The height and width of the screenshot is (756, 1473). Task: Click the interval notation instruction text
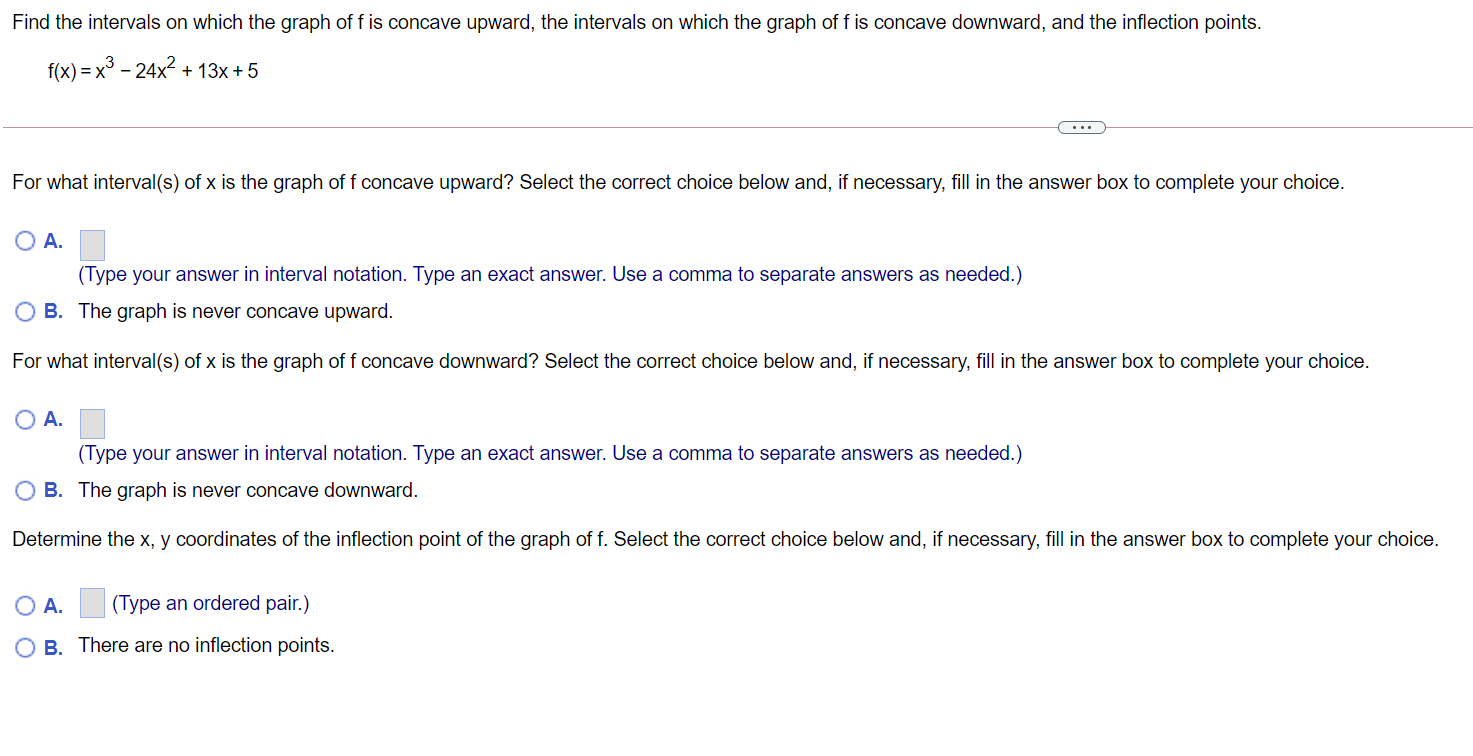(x=549, y=274)
